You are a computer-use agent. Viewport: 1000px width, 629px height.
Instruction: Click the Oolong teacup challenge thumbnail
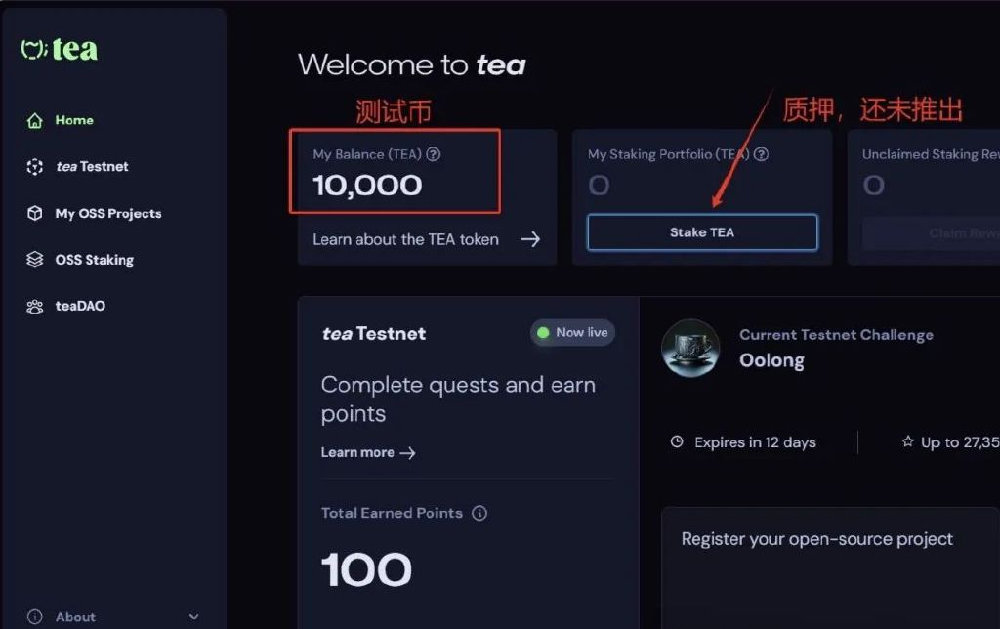pyautogui.click(x=691, y=348)
